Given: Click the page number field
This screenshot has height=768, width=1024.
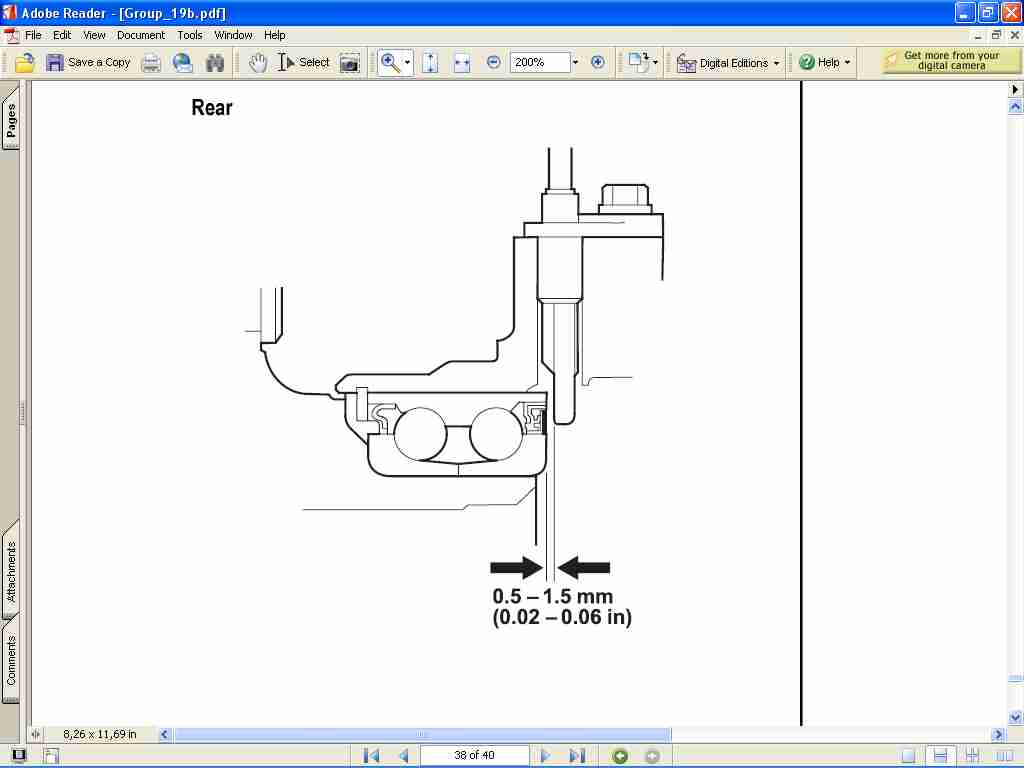Looking at the screenshot, I should point(474,756).
